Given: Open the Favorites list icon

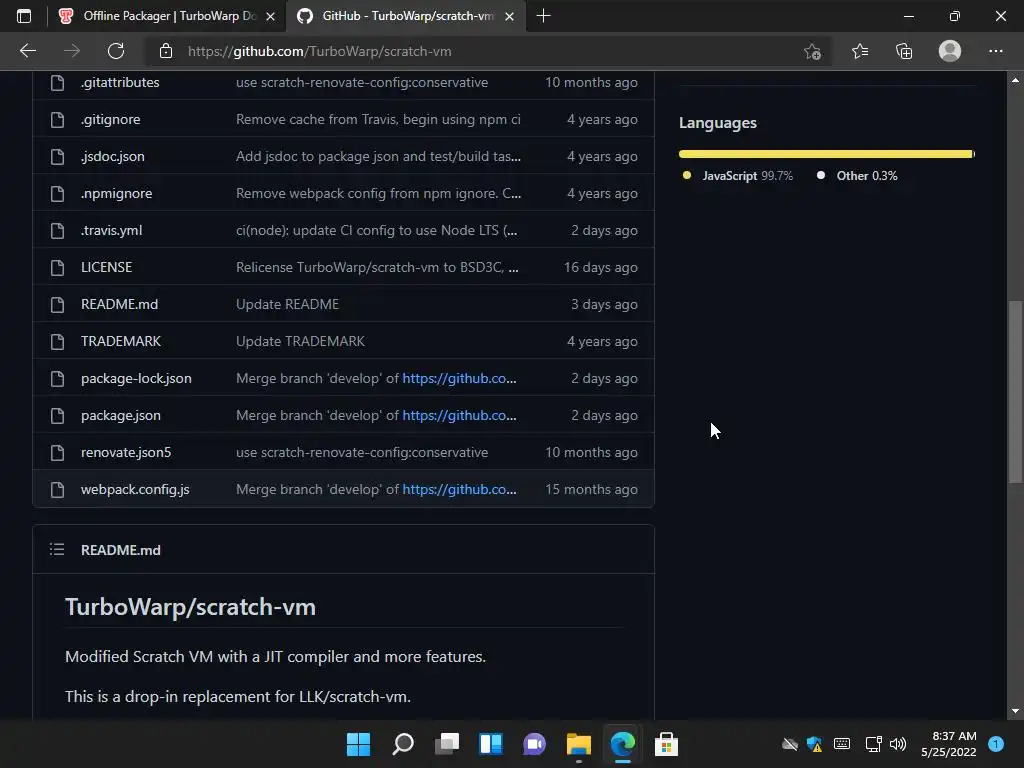Looking at the screenshot, I should click(860, 51).
